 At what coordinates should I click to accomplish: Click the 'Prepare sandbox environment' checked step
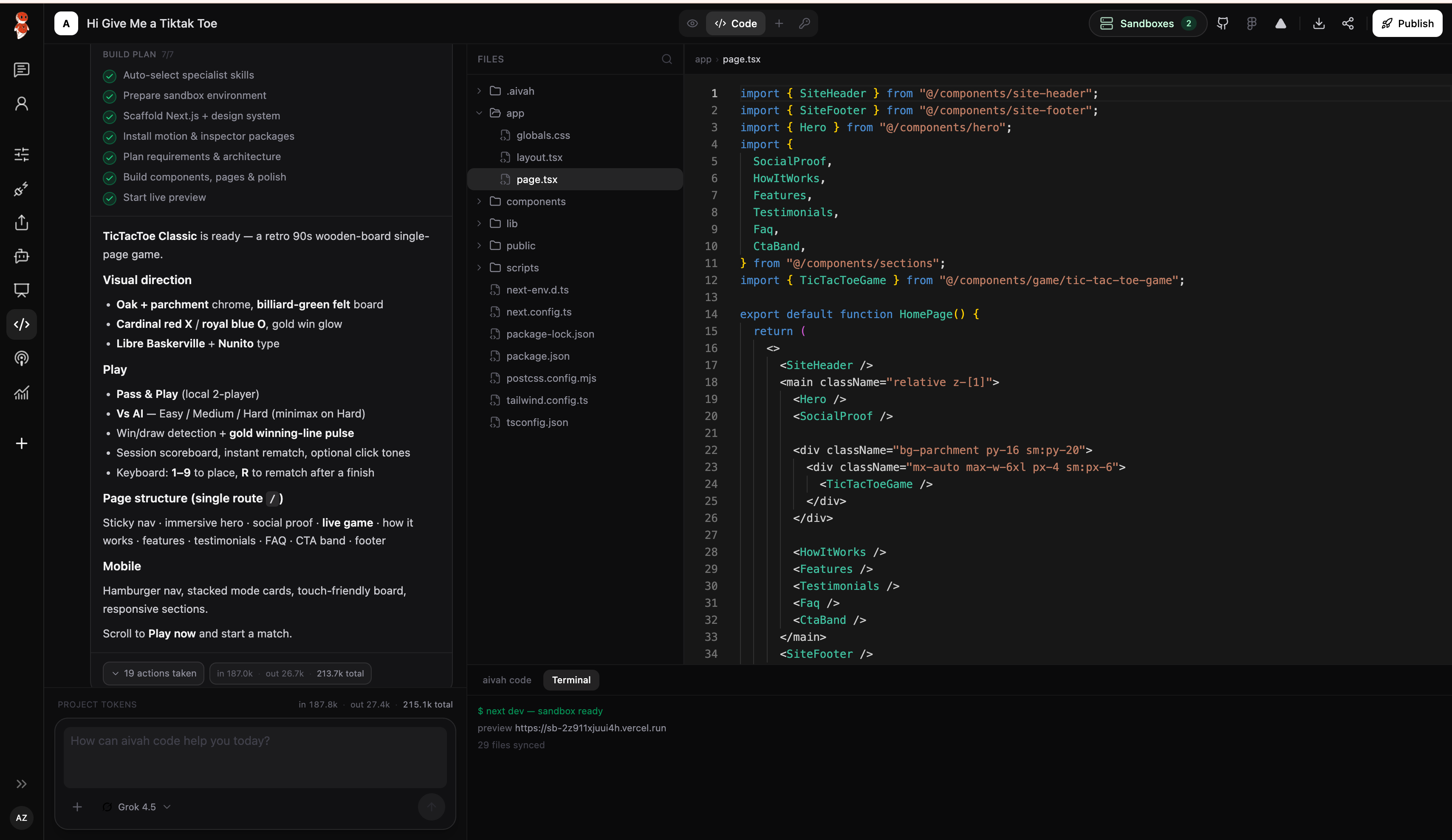(184, 96)
